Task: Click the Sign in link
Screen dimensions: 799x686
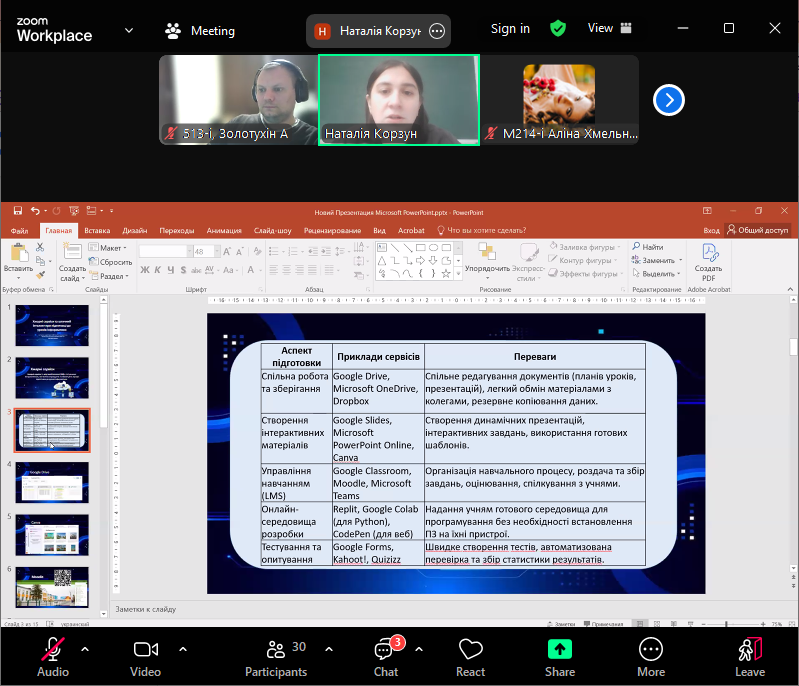Action: pos(510,29)
